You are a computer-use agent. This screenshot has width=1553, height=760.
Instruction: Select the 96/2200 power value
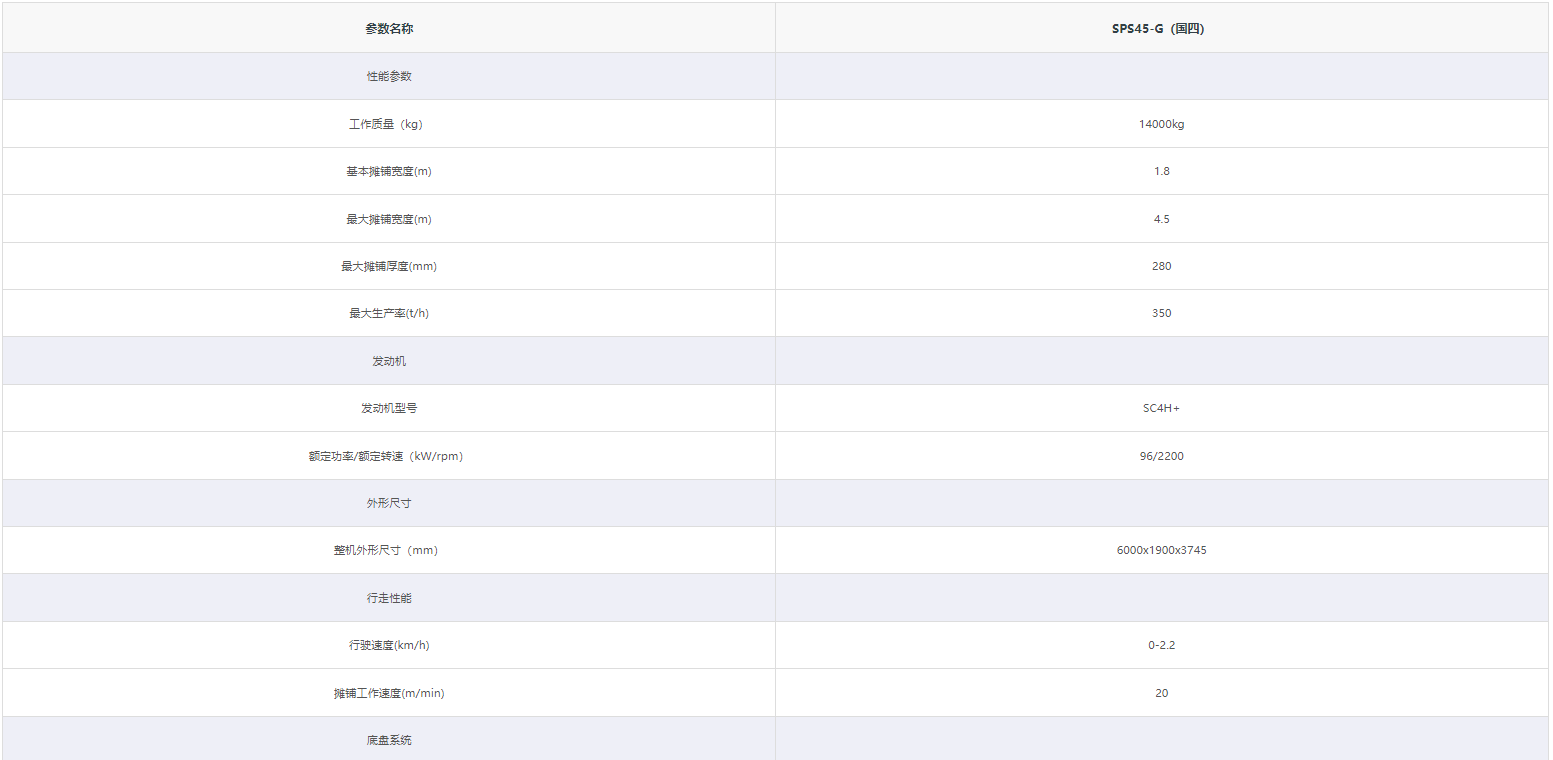tap(1161, 456)
